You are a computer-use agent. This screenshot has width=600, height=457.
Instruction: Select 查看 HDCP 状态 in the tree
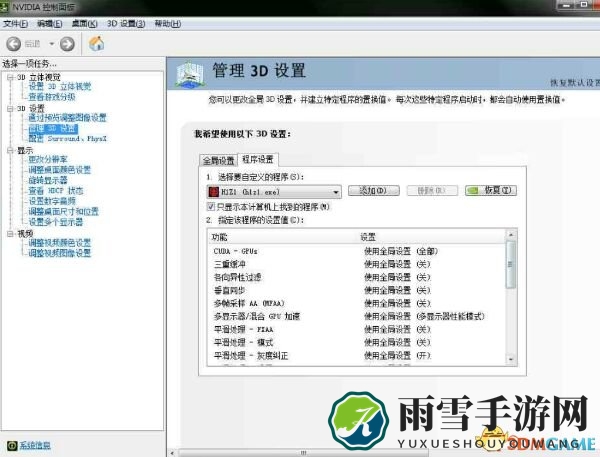56,191
